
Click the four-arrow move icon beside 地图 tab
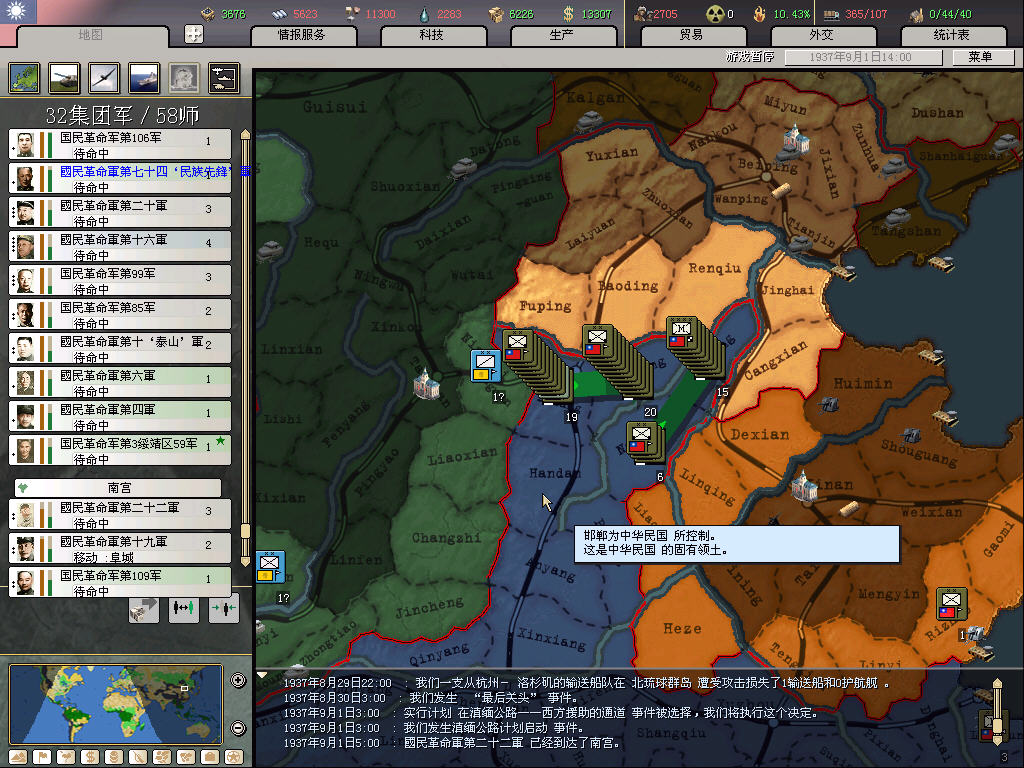click(194, 34)
